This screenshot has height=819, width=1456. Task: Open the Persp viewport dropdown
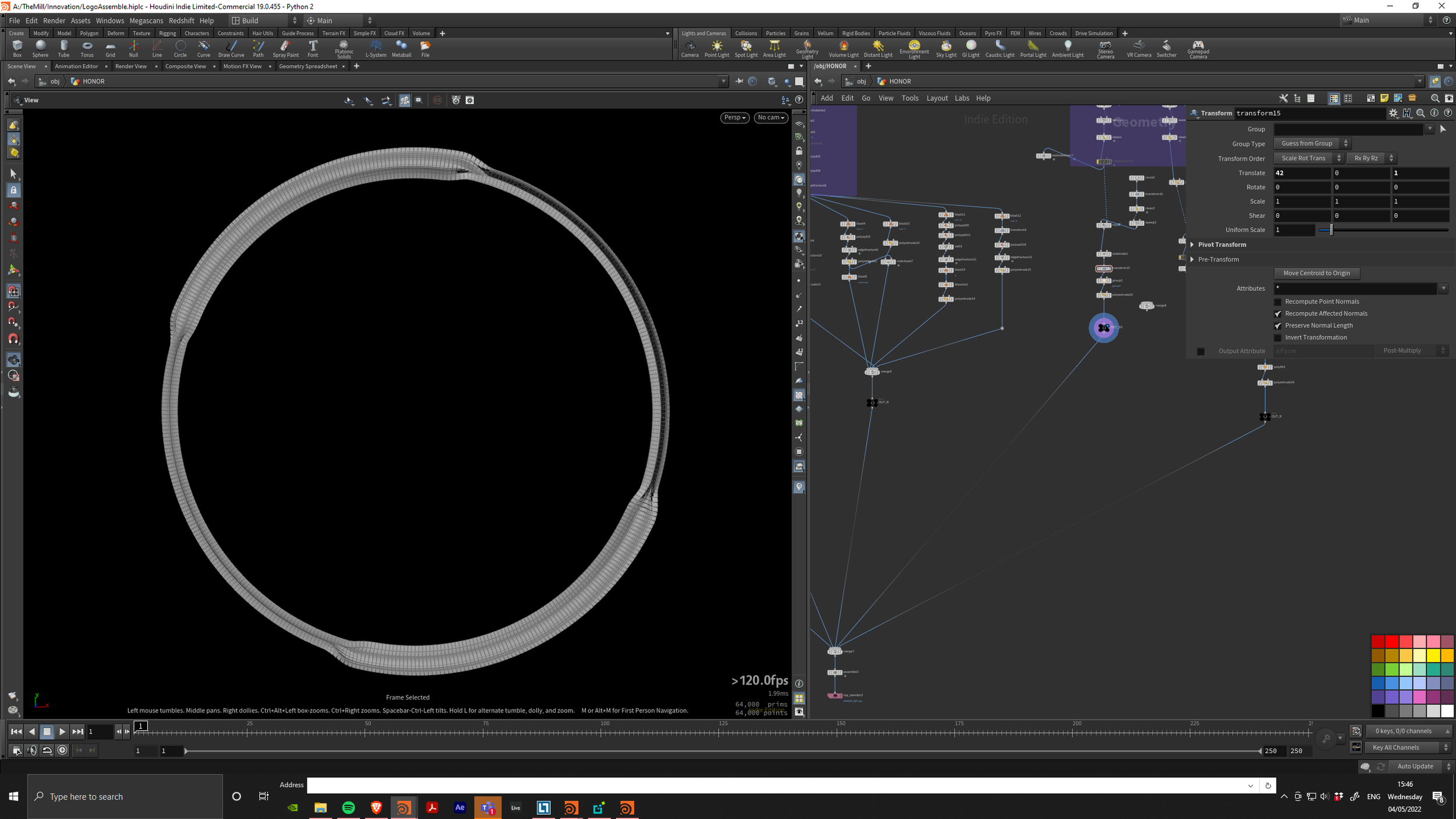coord(734,118)
